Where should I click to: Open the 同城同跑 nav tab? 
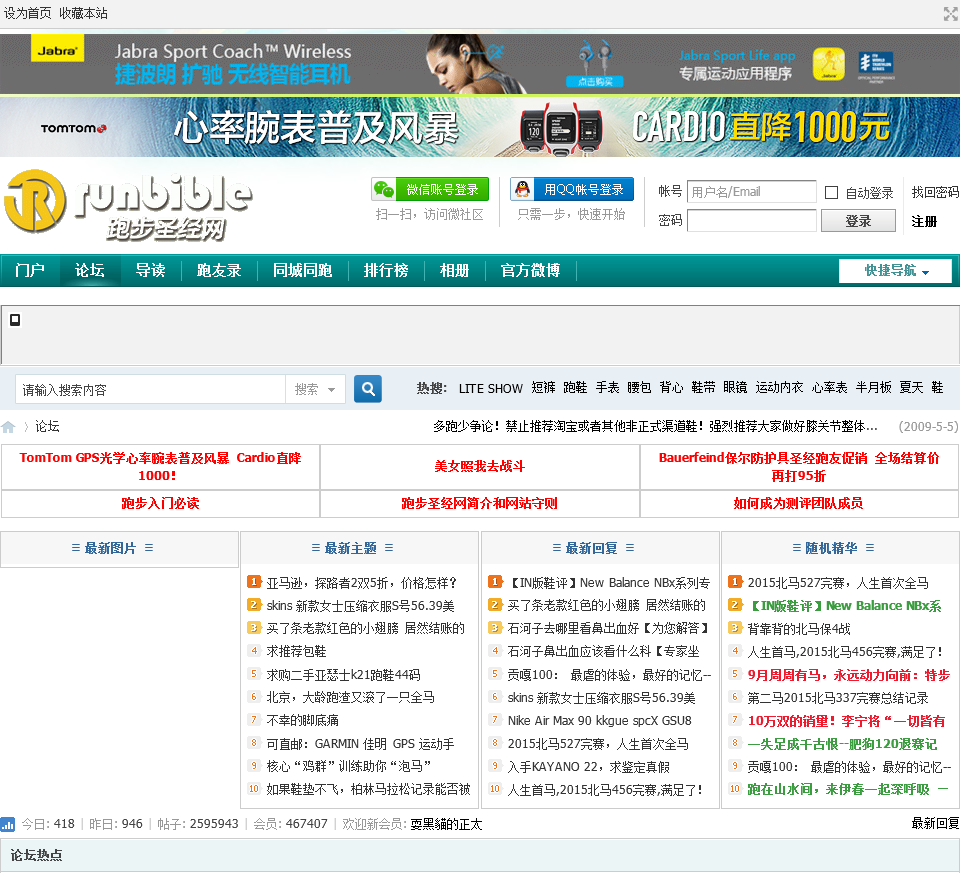pos(302,270)
